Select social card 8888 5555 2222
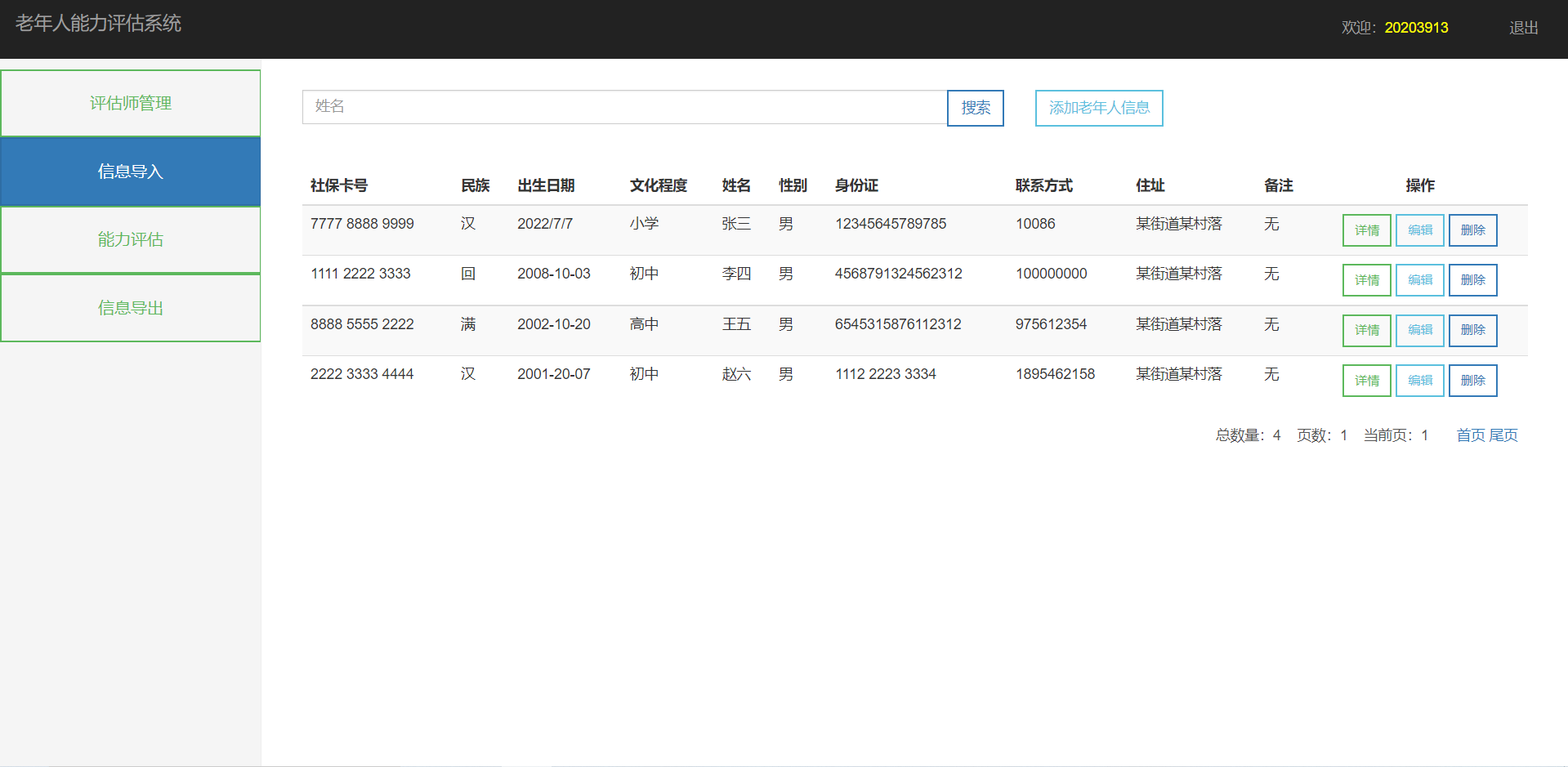1568x767 pixels. click(x=362, y=324)
